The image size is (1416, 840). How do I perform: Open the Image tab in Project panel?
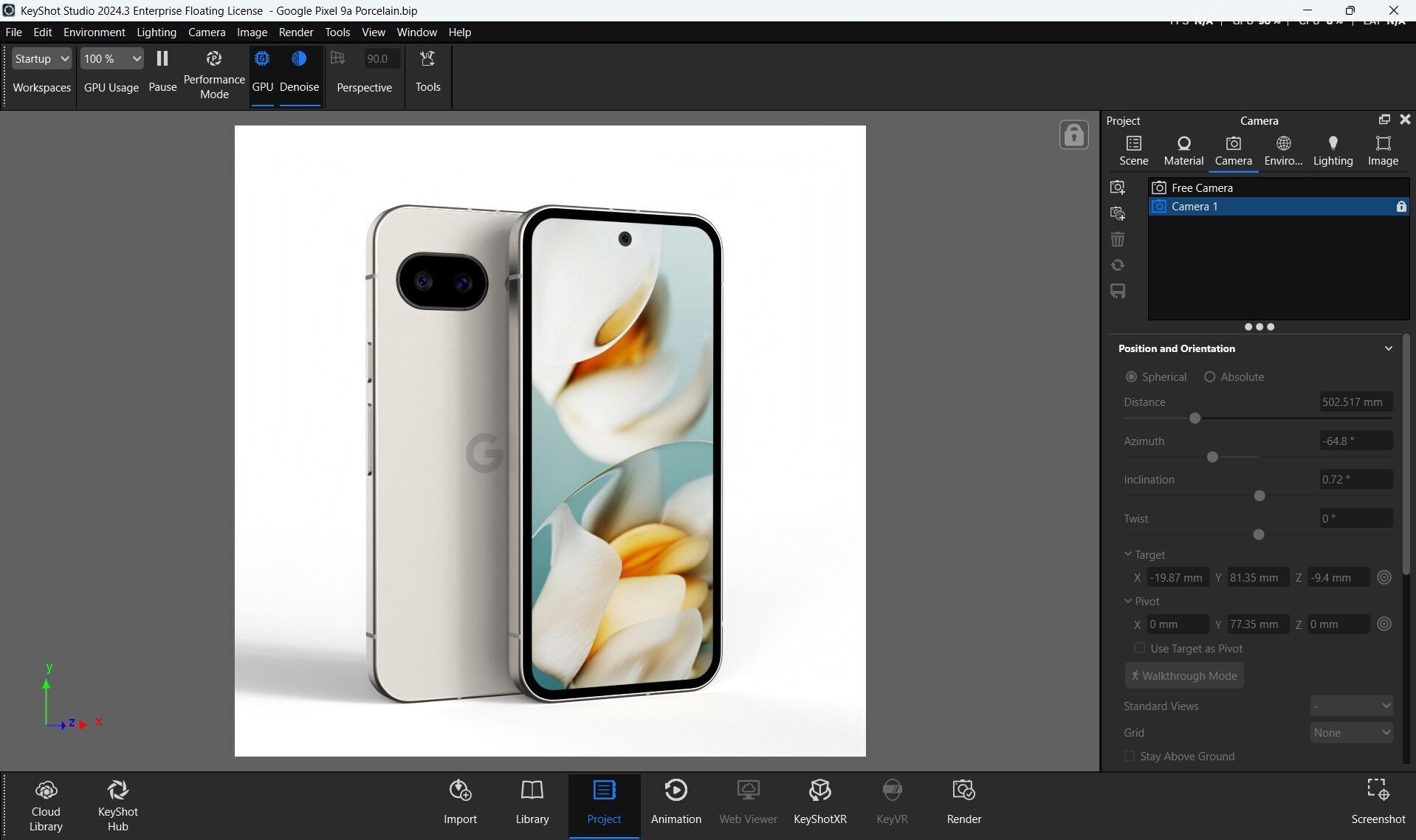1383,151
